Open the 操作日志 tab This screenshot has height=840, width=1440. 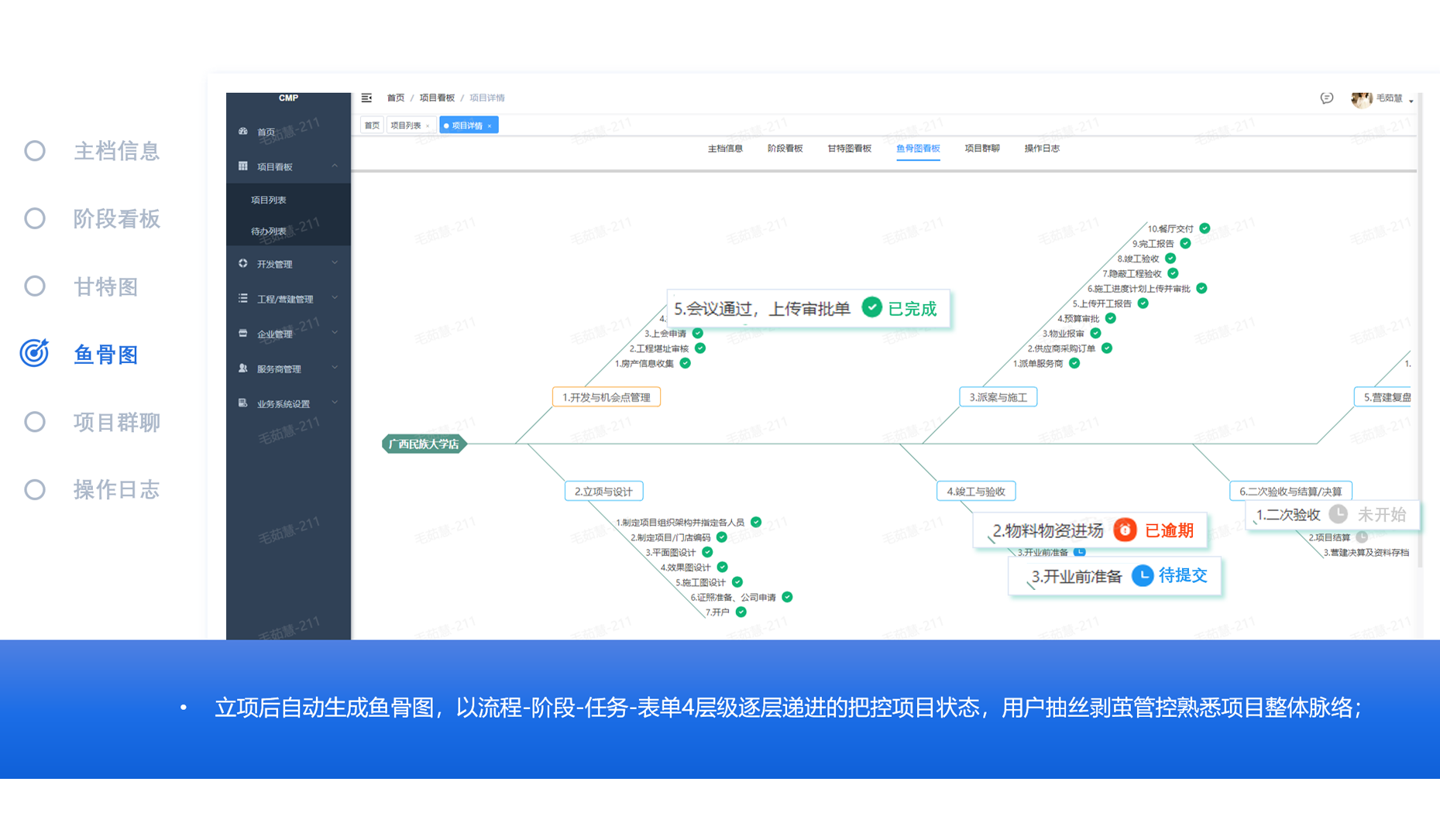click(1042, 149)
